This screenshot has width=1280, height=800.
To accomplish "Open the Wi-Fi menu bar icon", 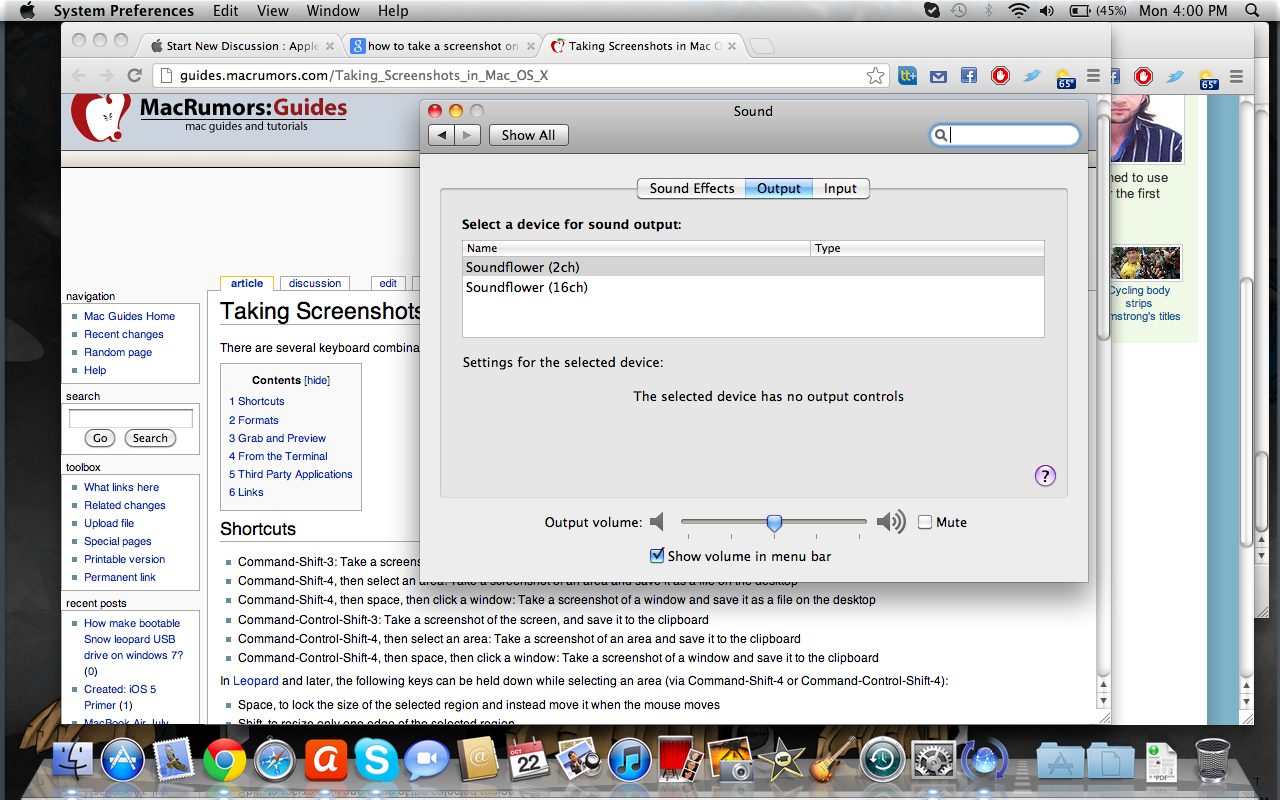I will click(x=1018, y=11).
